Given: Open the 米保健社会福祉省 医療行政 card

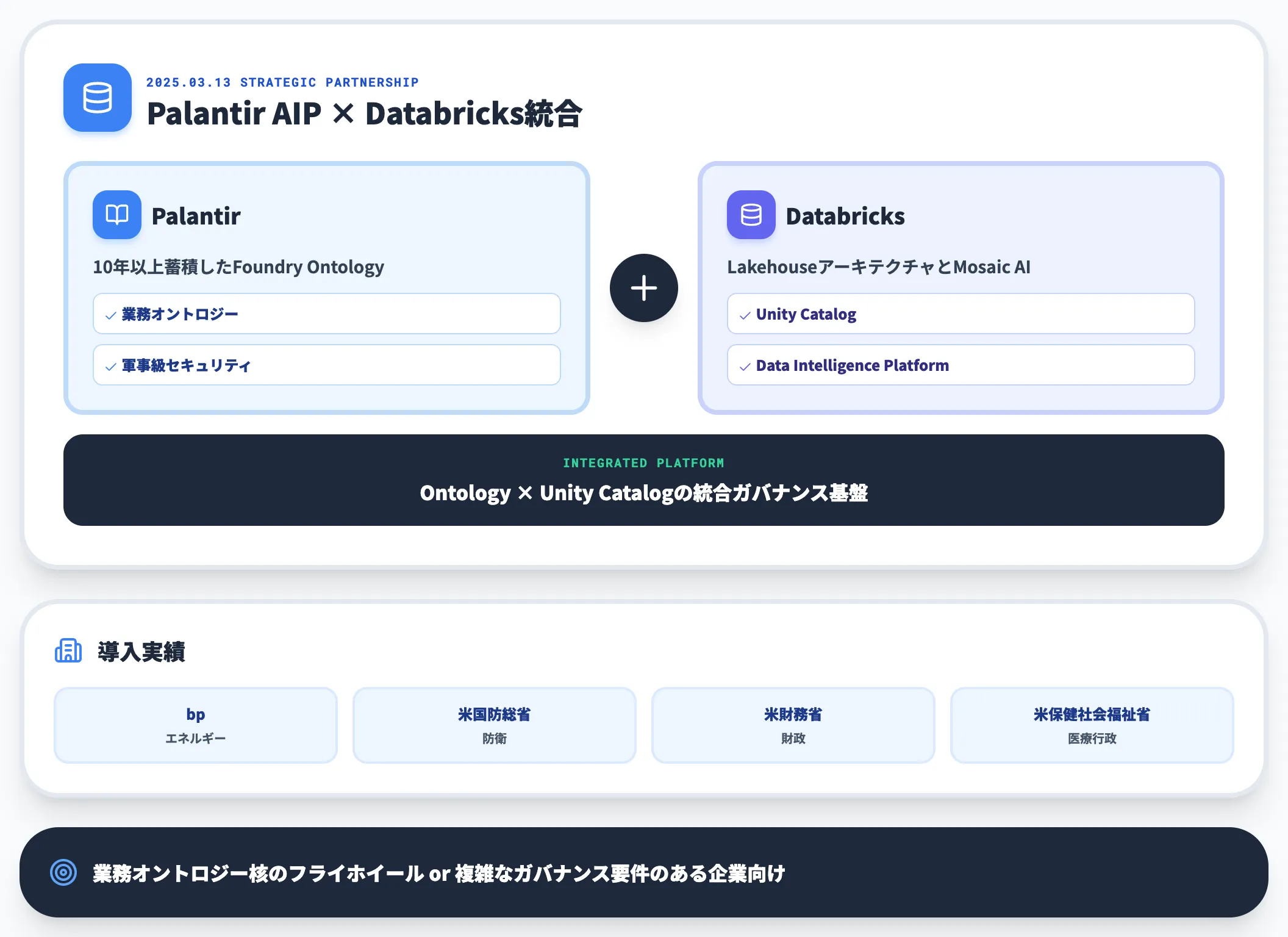Looking at the screenshot, I should click(x=1092, y=725).
